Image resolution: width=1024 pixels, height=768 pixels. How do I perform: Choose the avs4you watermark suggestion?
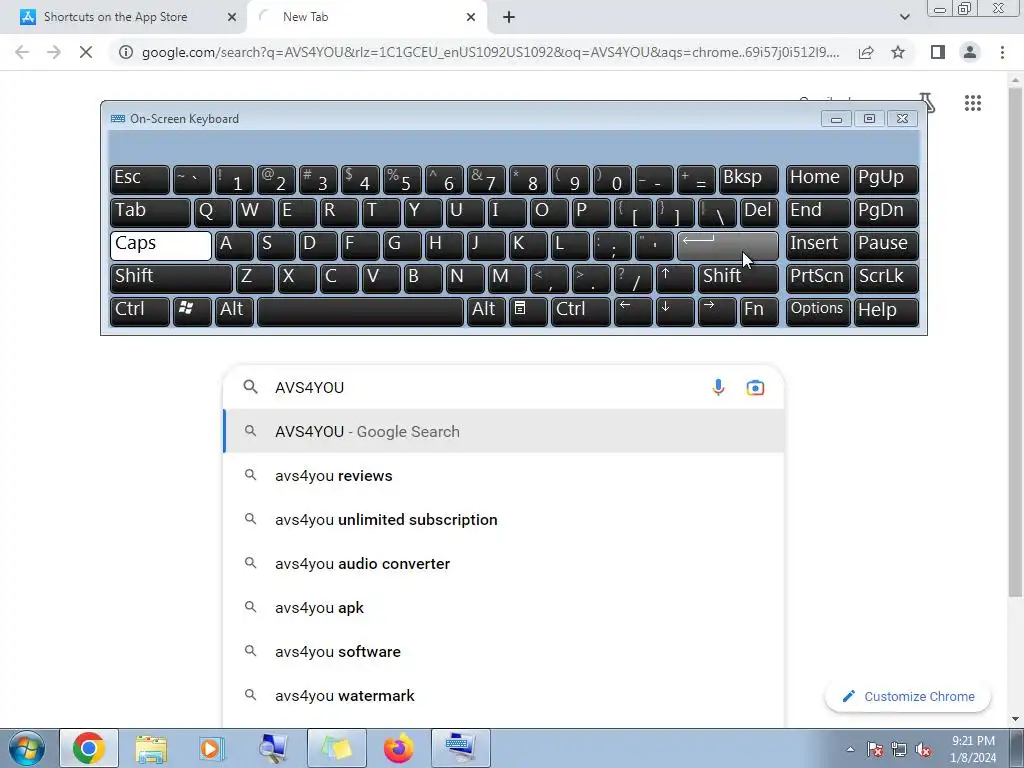point(504,696)
